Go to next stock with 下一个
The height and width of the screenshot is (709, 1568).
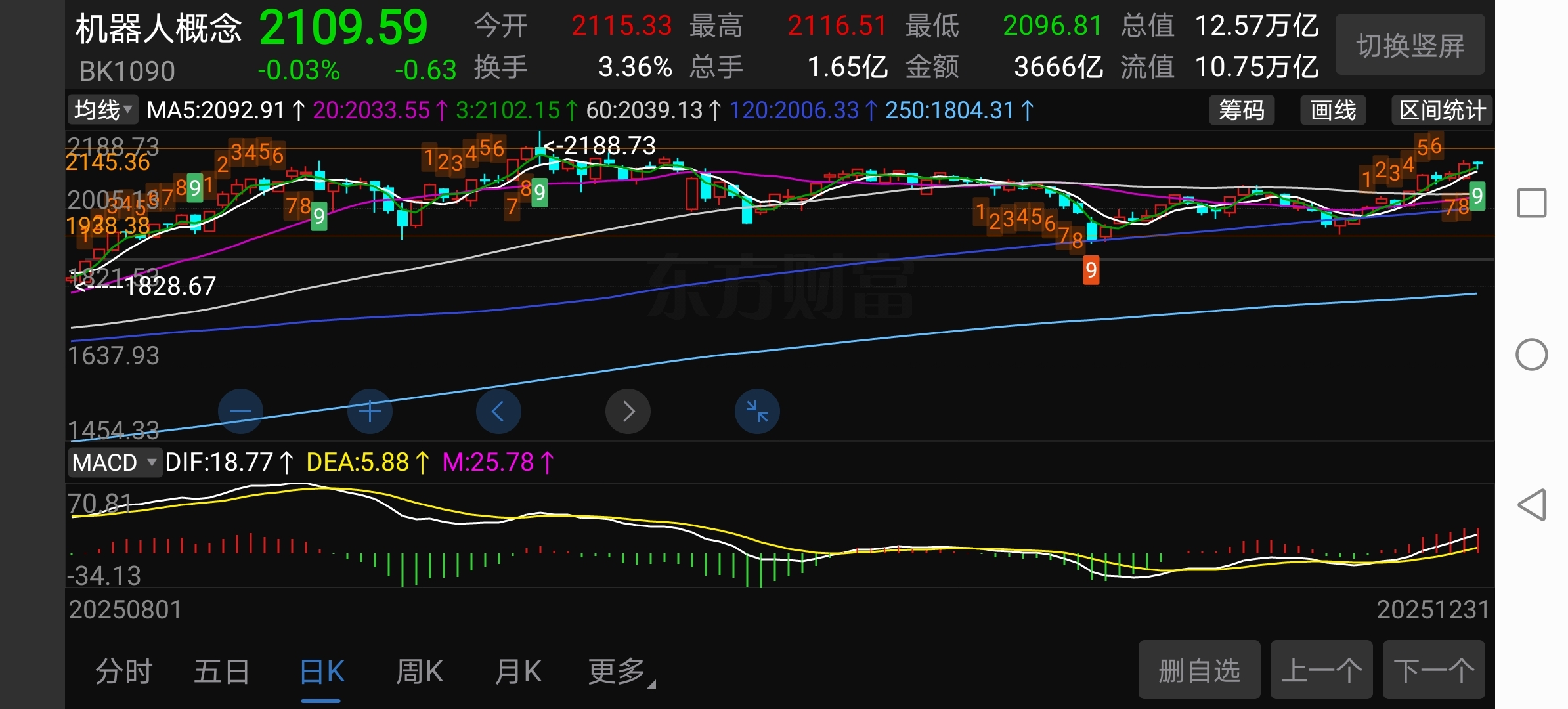[x=1433, y=670]
